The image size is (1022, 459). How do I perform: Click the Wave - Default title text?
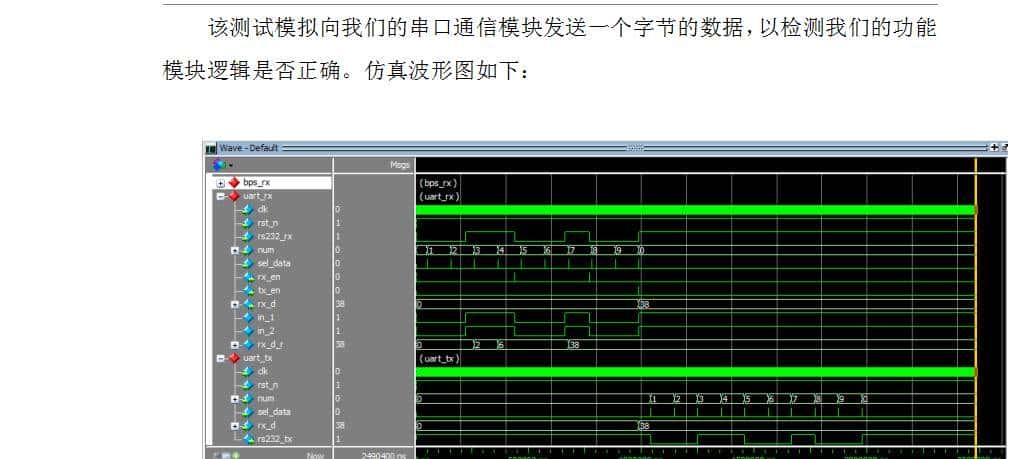coord(249,149)
